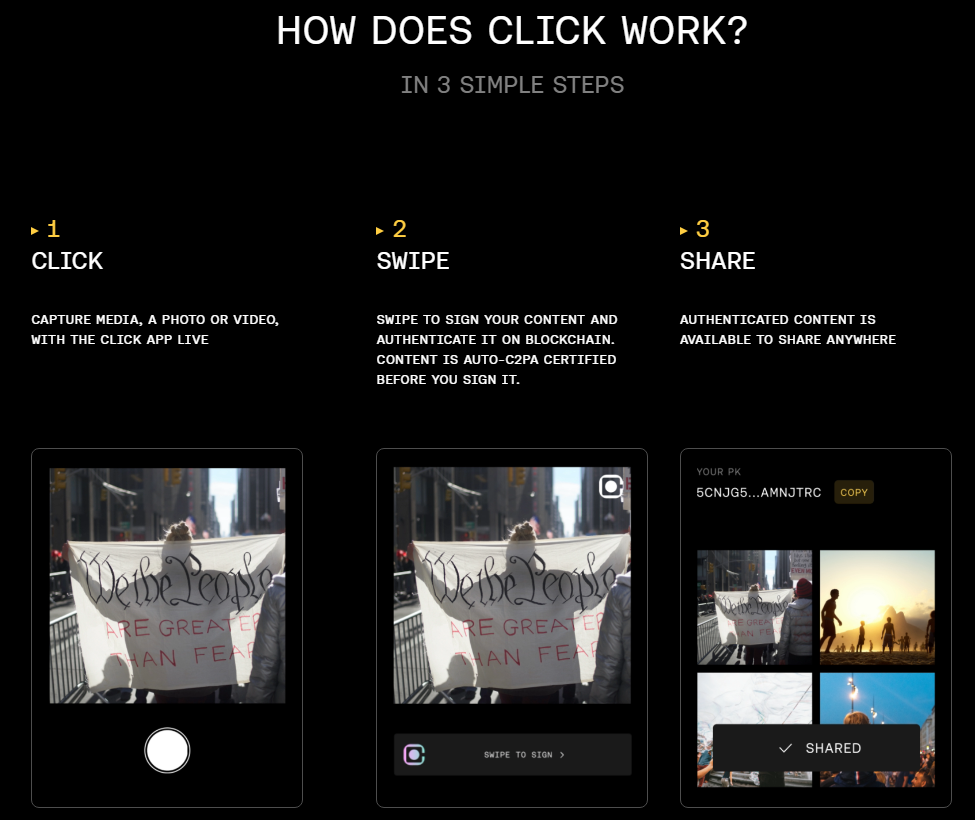Click the pink Click logo on the swipe bar
The width and height of the screenshot is (975, 820).
(x=414, y=755)
